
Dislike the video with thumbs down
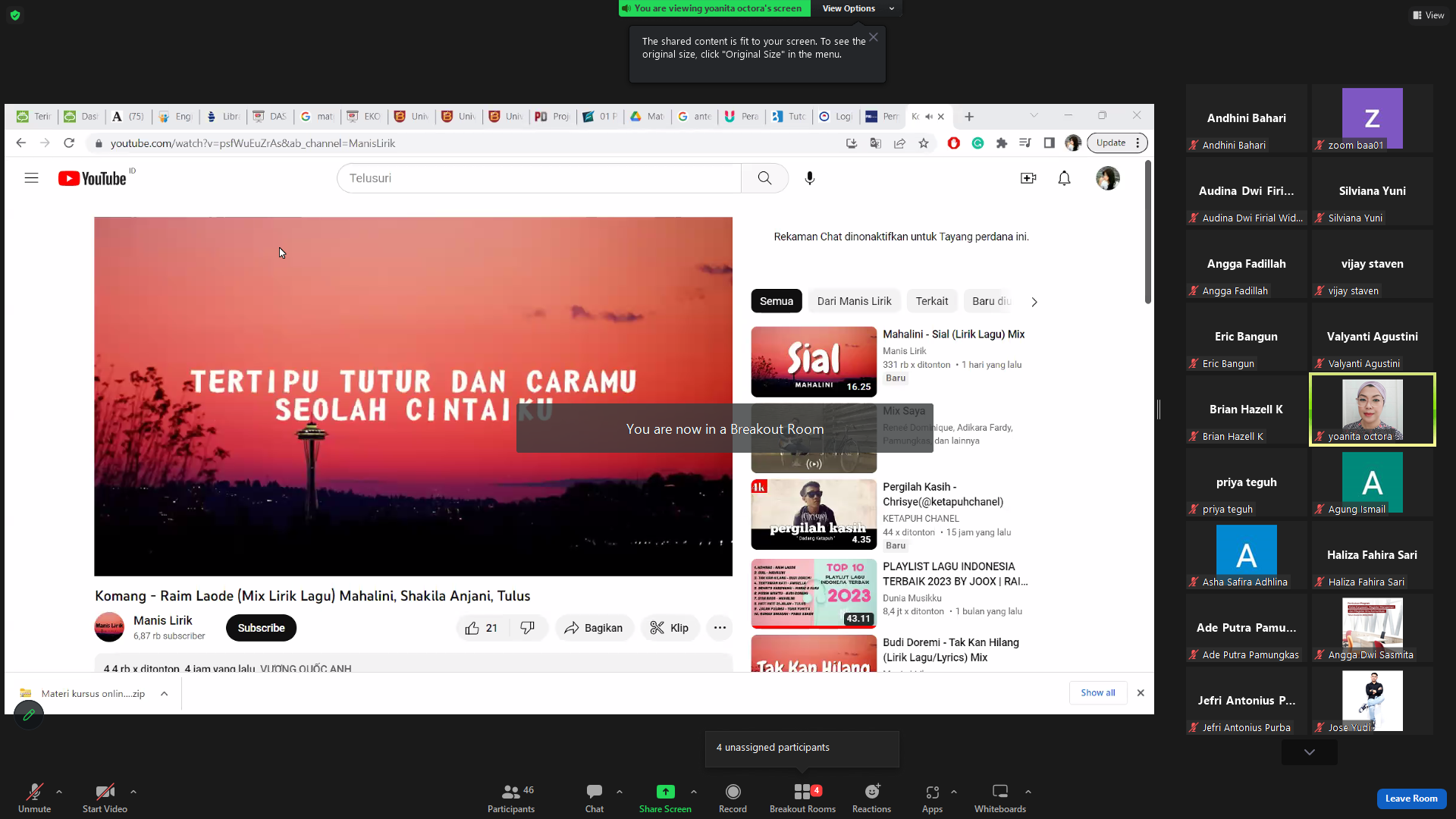point(527,628)
